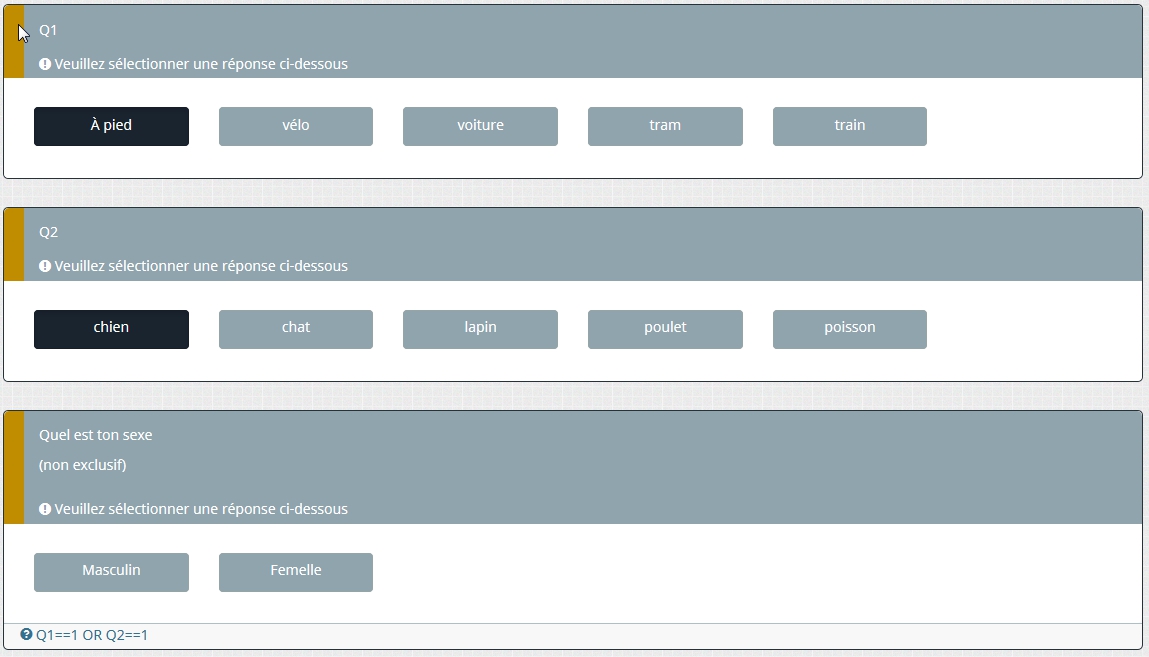1149x657 pixels.
Task: Click the 'Q1' question title
Action: (x=48, y=31)
